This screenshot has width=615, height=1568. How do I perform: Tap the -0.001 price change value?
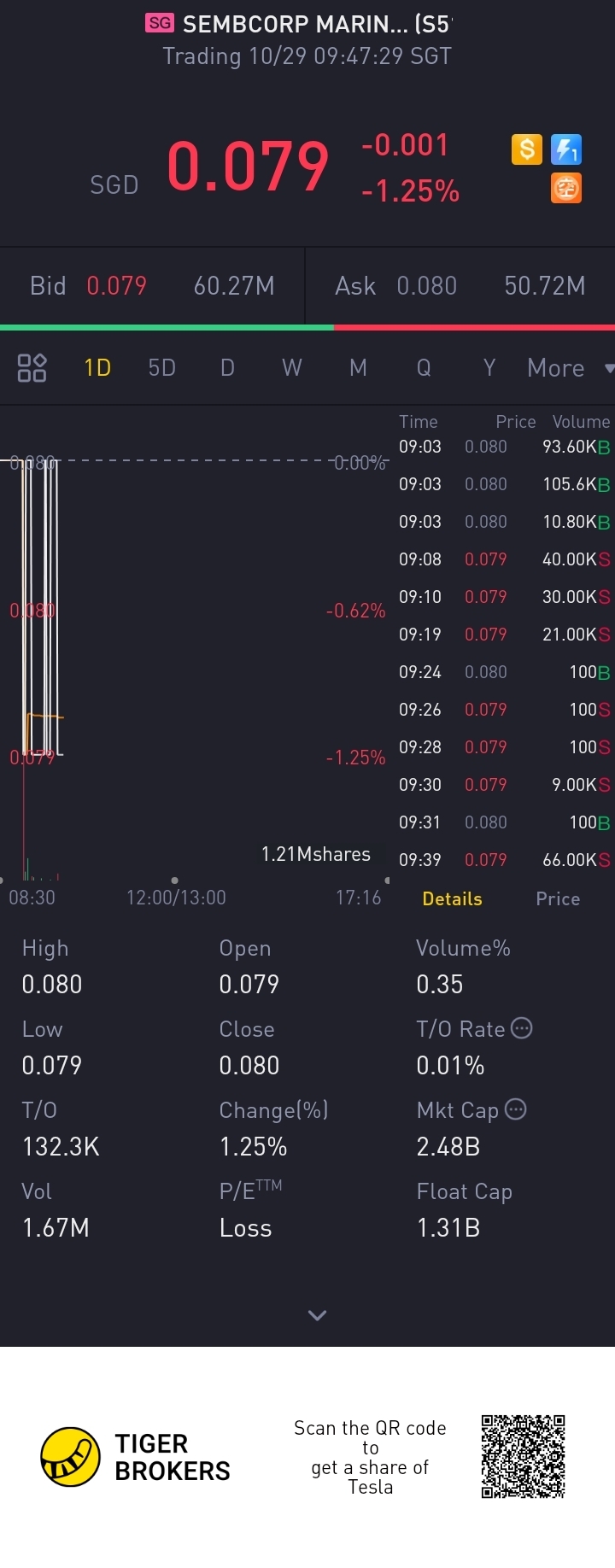click(x=405, y=145)
